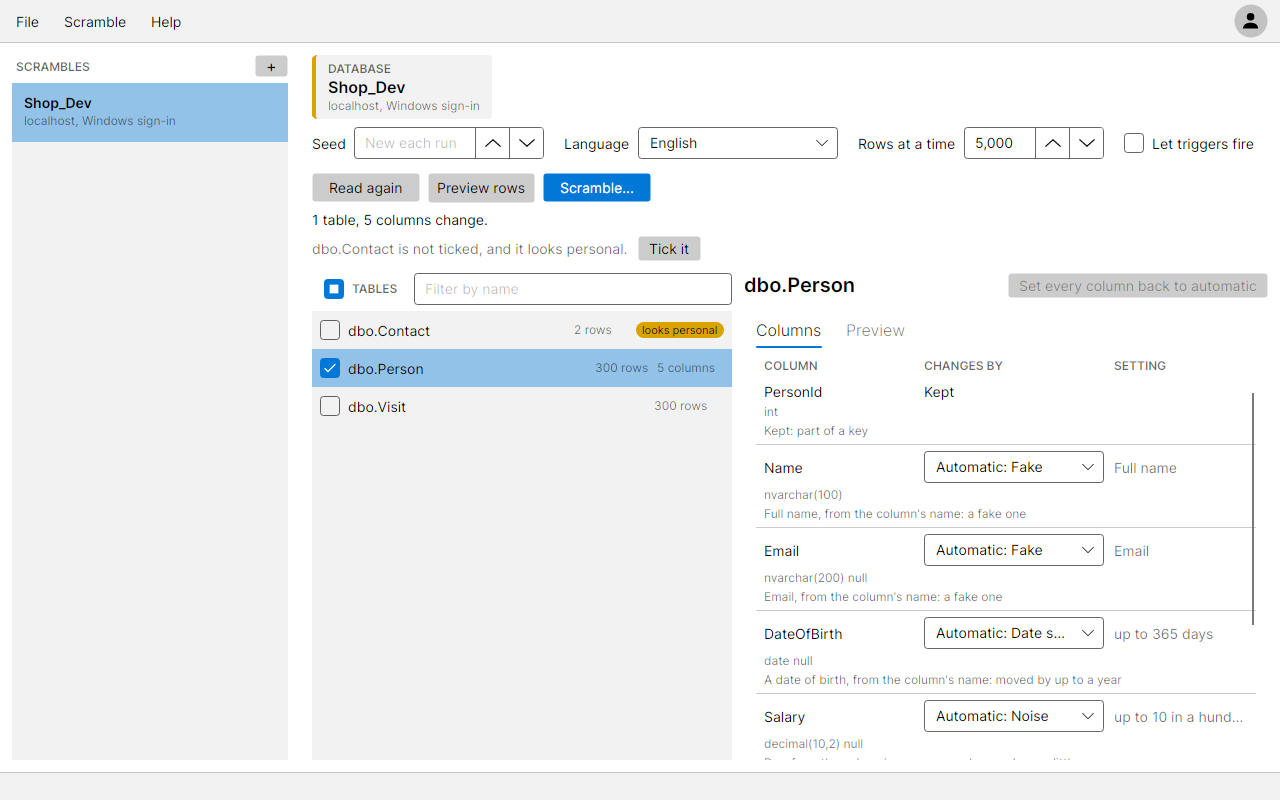
Task: Open the Name column method dropdown
Action: 1013,467
